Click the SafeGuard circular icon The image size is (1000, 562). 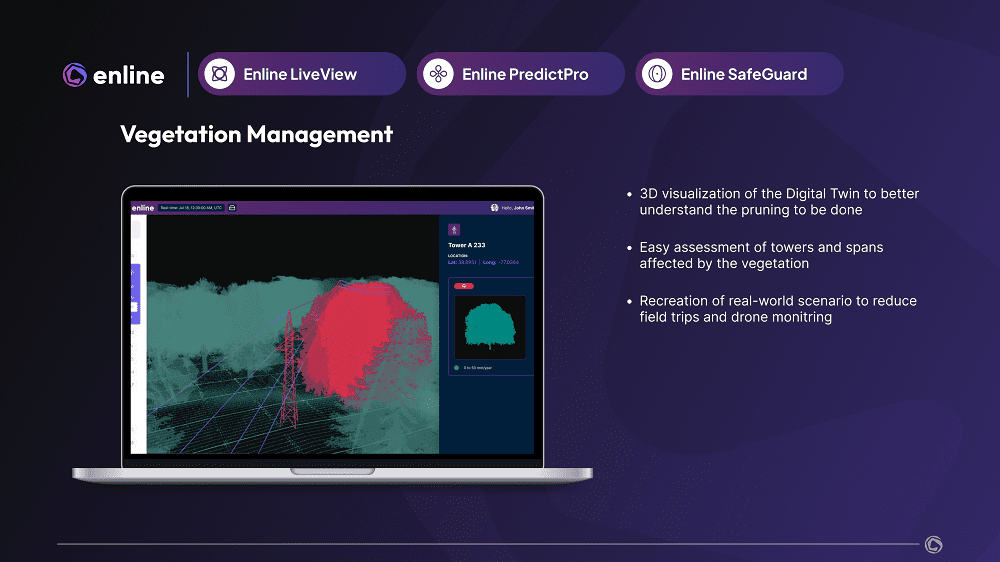657,74
